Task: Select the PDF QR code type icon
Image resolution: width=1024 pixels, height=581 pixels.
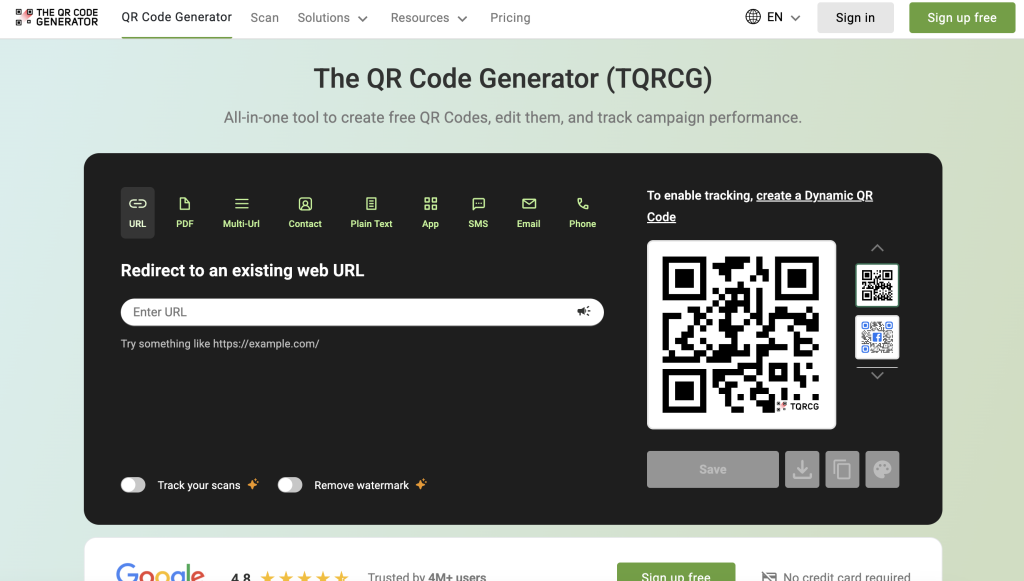Action: tap(184, 212)
